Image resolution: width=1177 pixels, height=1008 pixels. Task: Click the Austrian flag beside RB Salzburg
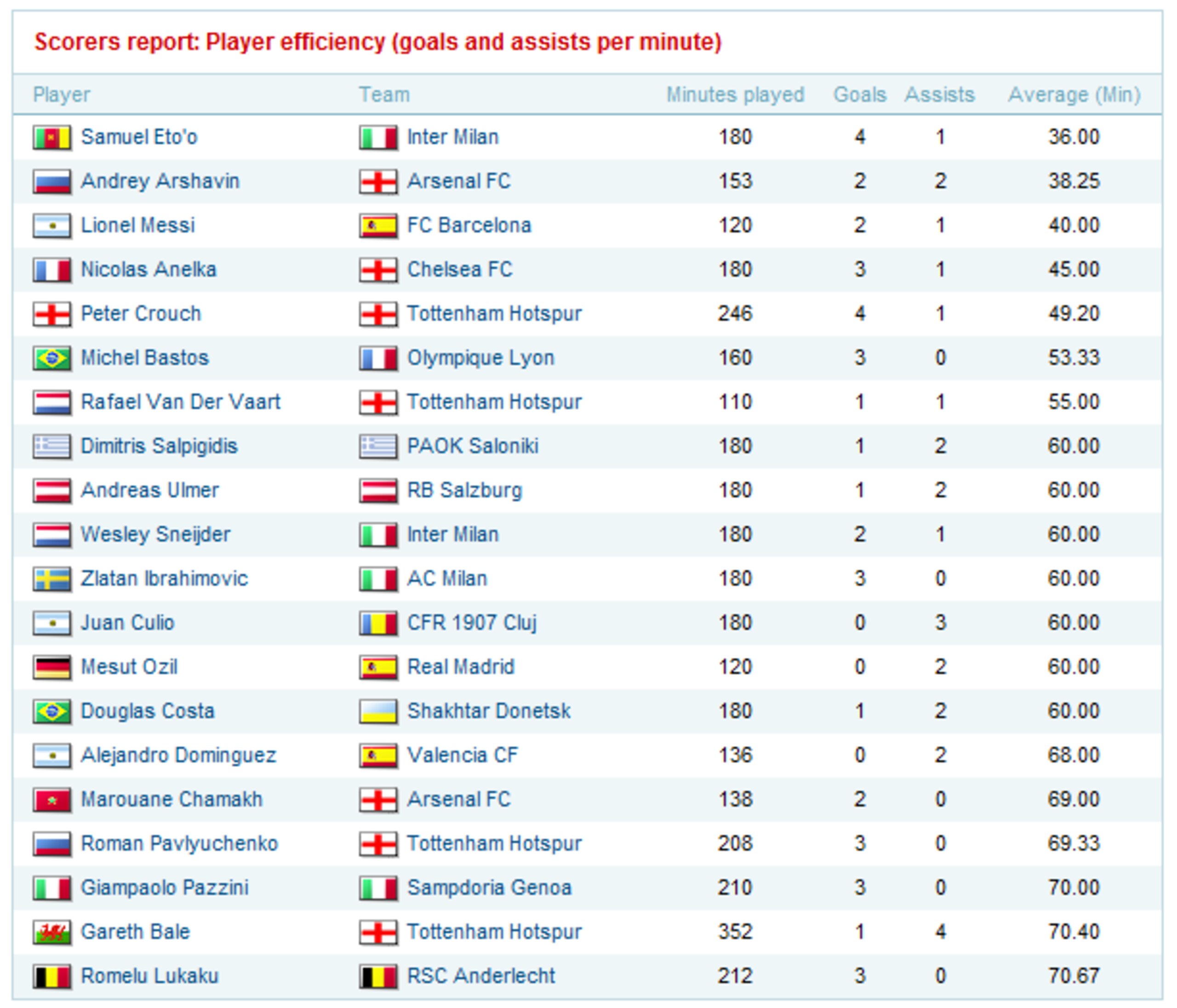pyautogui.click(x=378, y=491)
